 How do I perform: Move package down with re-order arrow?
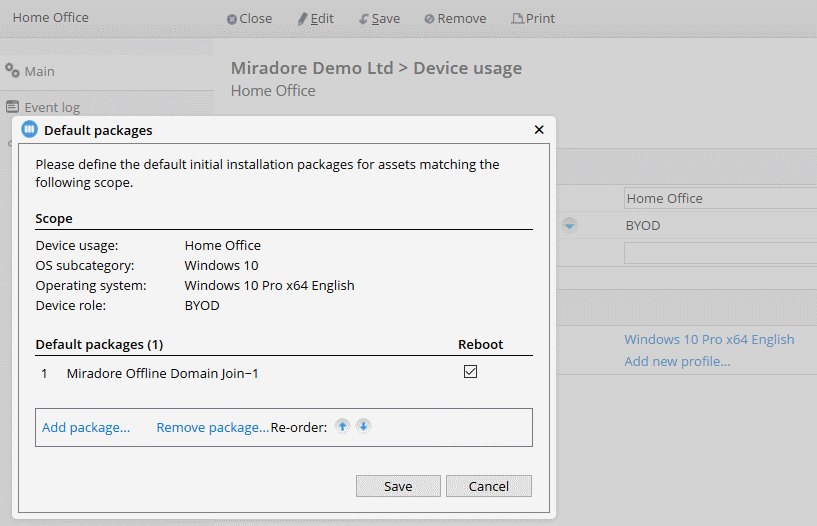(364, 427)
